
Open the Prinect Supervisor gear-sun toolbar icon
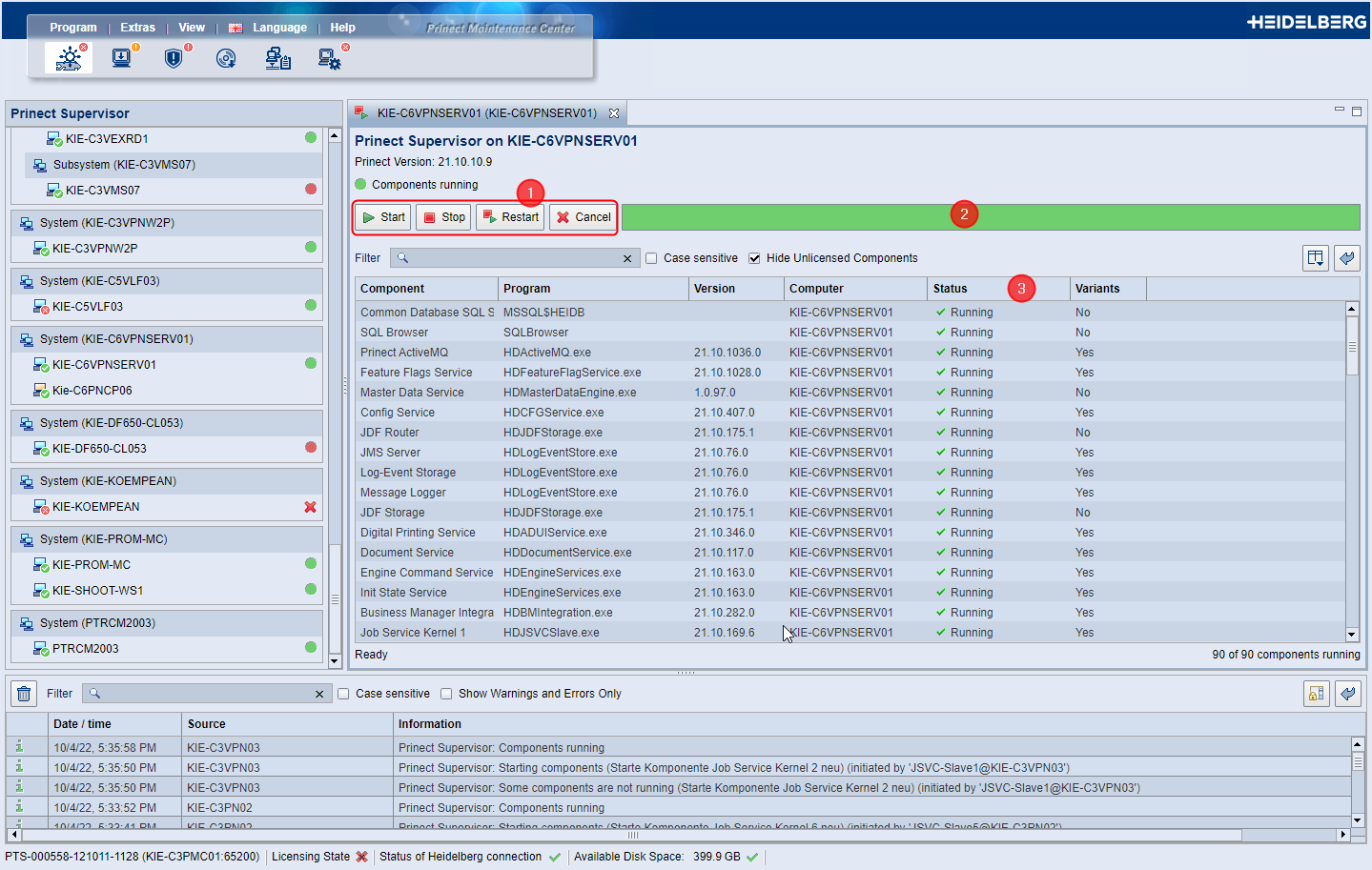[x=69, y=59]
